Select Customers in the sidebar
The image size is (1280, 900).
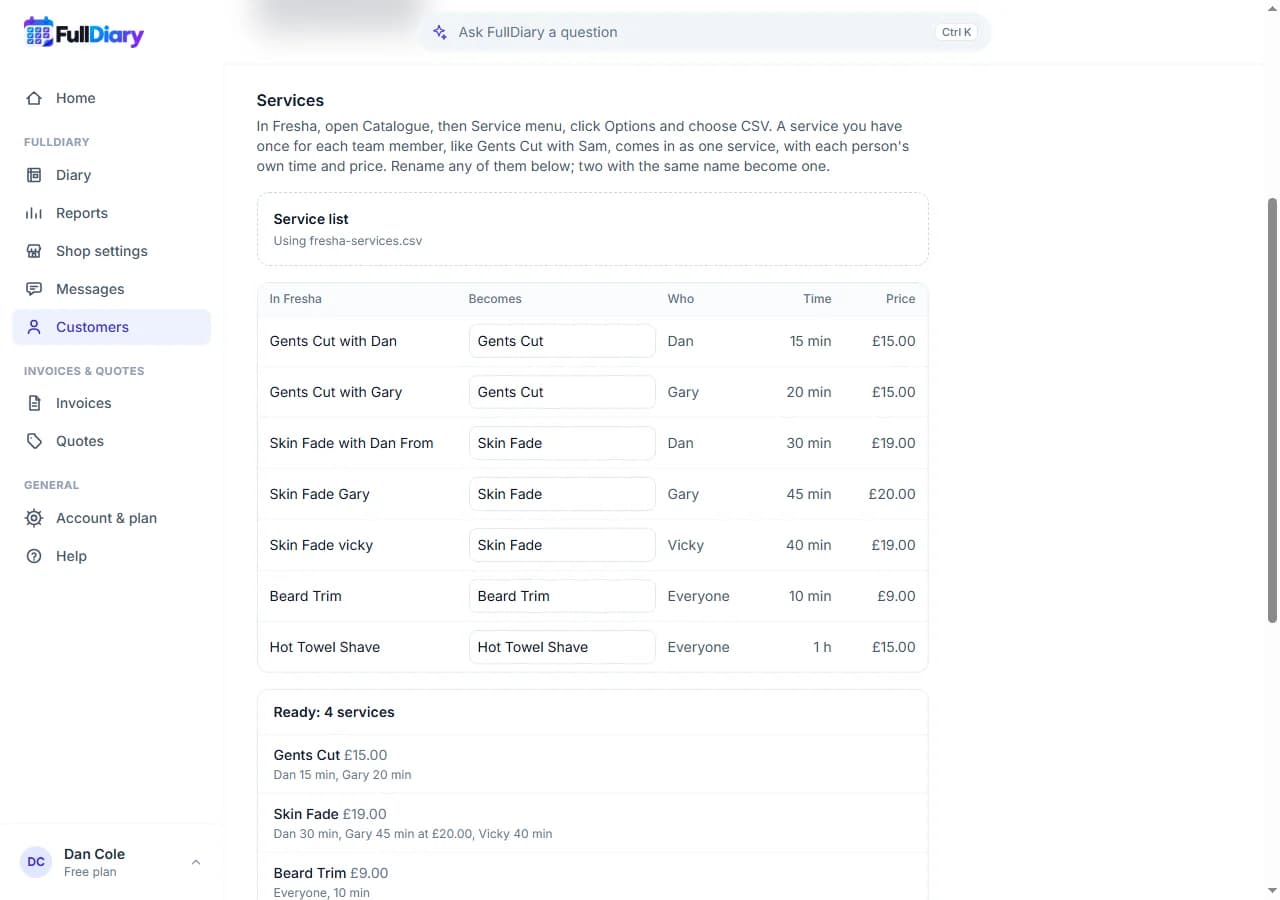tap(111, 327)
